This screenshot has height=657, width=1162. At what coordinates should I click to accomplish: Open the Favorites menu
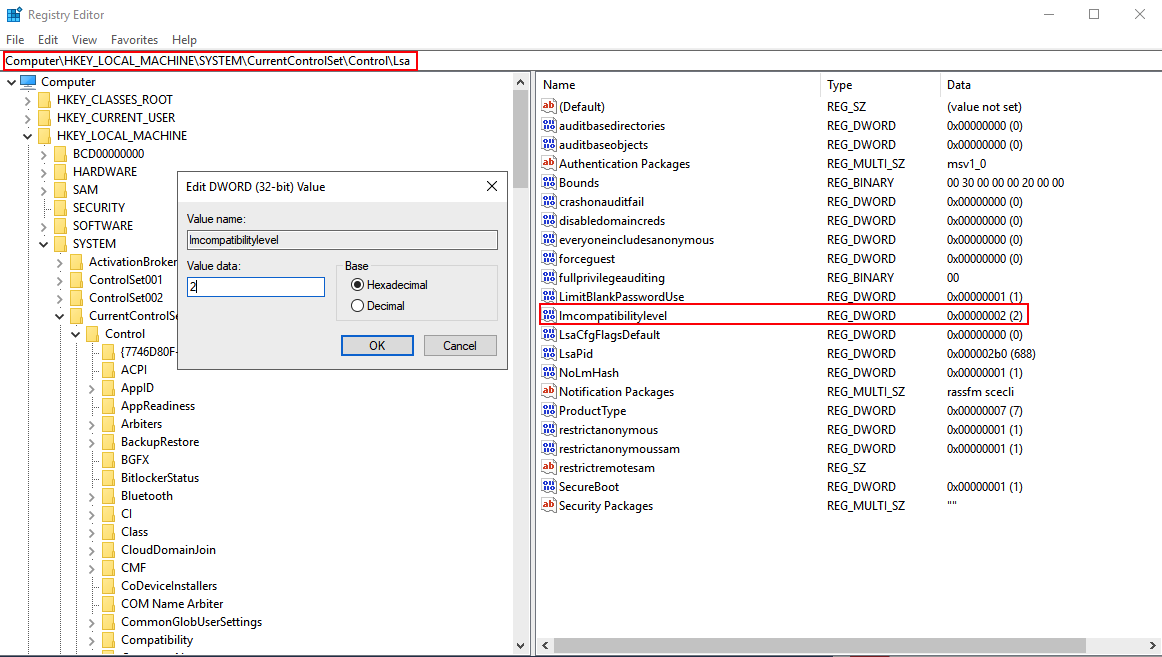click(x=134, y=40)
